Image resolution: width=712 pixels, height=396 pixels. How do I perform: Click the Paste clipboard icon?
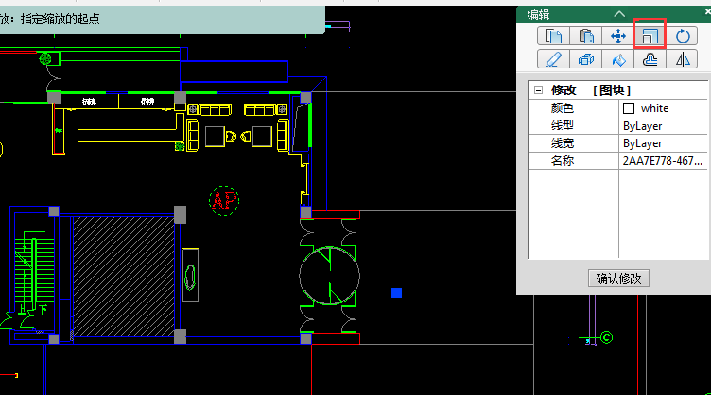[x=586, y=36]
